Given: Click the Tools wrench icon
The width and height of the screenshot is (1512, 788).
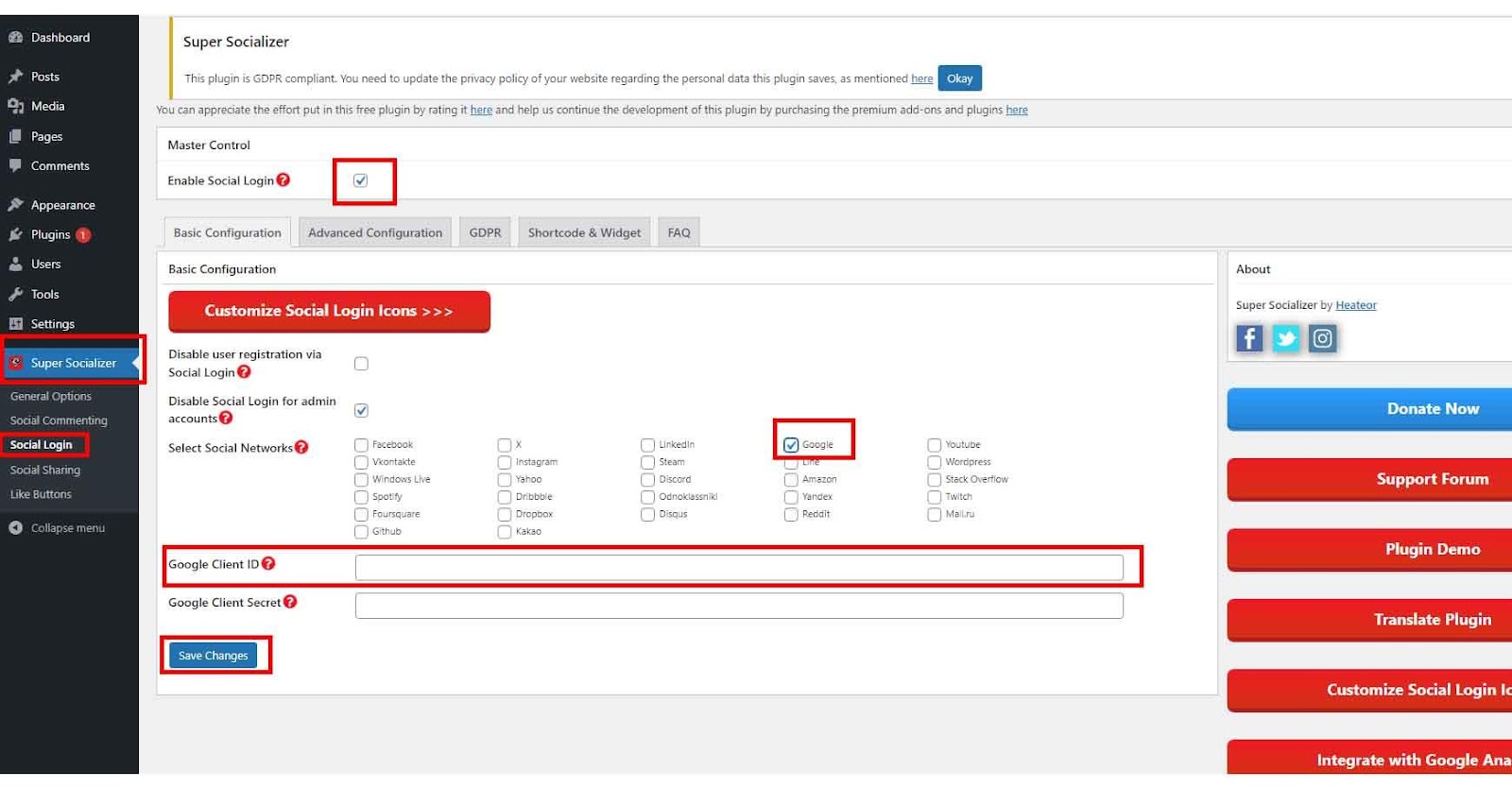Looking at the screenshot, I should pos(15,294).
